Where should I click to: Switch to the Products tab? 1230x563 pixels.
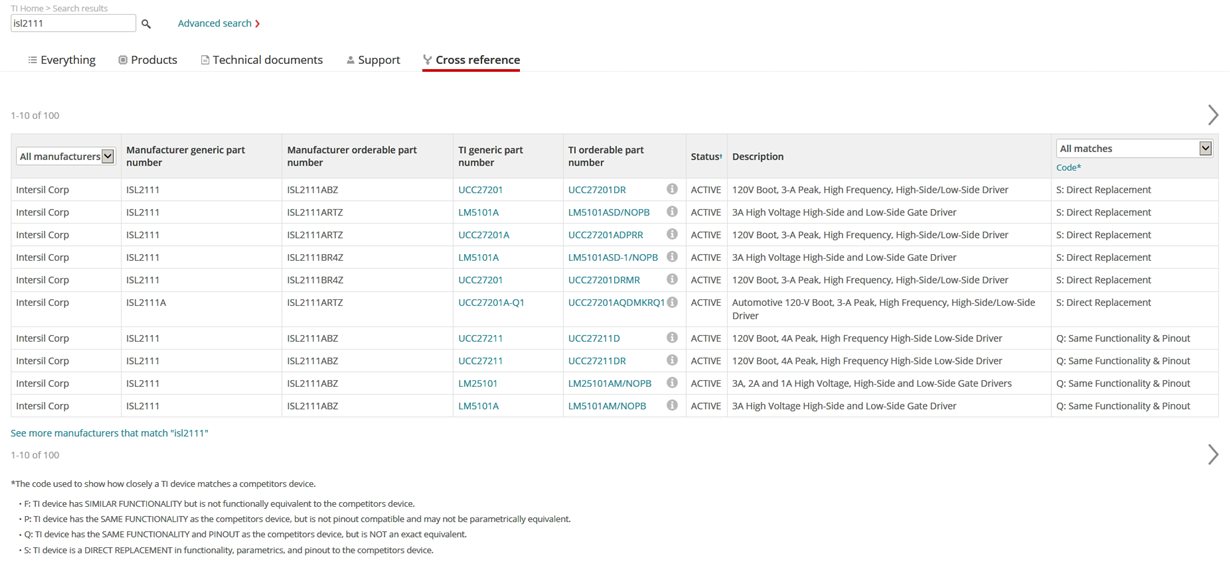pyautogui.click(x=147, y=60)
